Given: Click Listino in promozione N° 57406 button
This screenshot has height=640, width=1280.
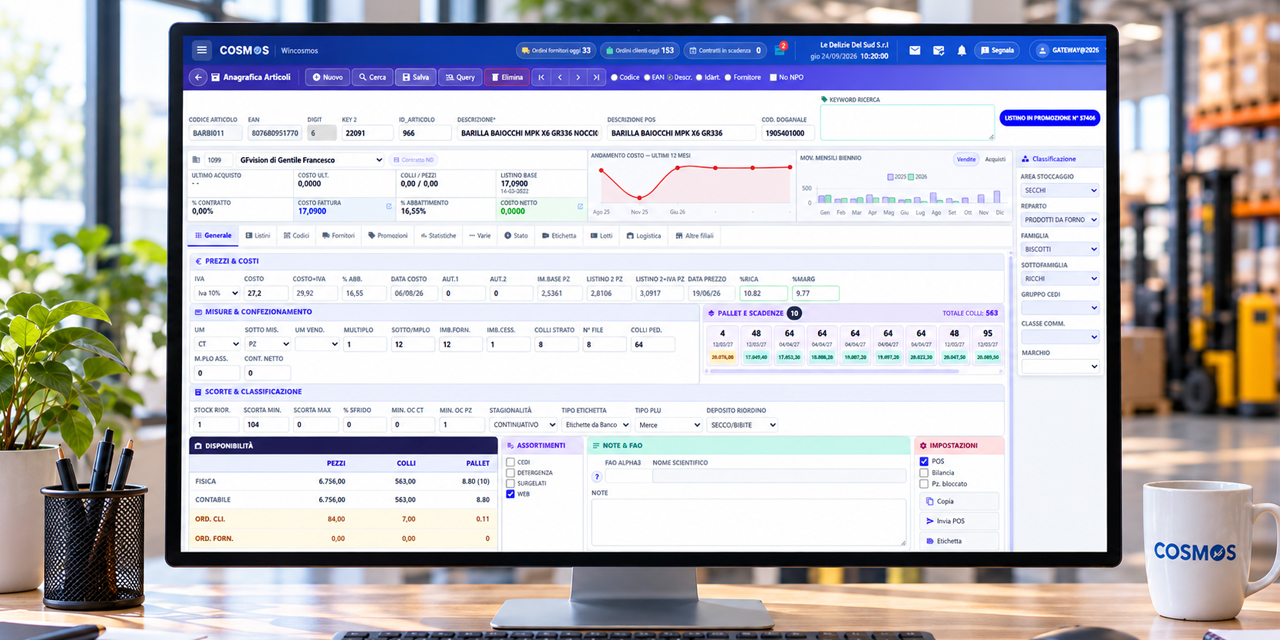Looking at the screenshot, I should coord(1050,118).
